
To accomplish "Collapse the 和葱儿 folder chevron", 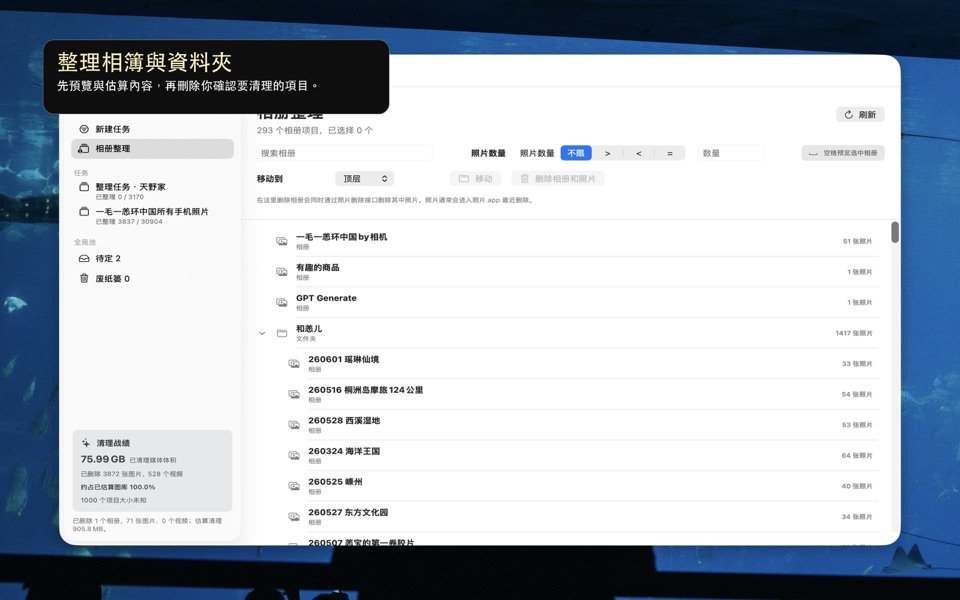I will [262, 333].
